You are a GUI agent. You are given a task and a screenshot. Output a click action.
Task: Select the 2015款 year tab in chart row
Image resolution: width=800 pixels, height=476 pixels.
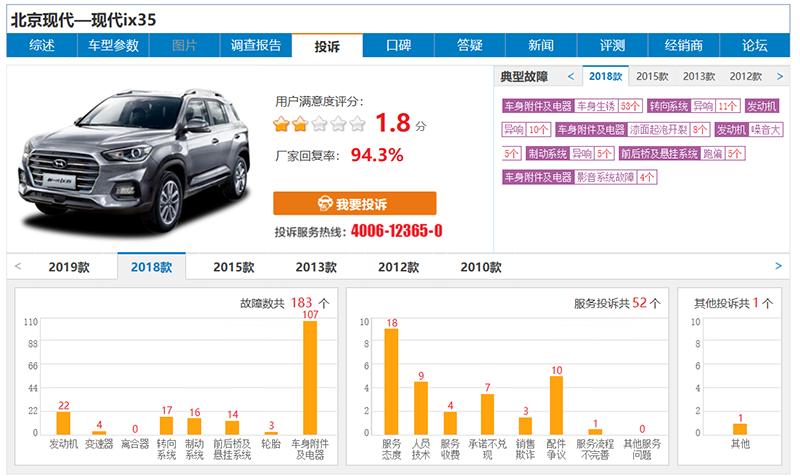click(234, 267)
